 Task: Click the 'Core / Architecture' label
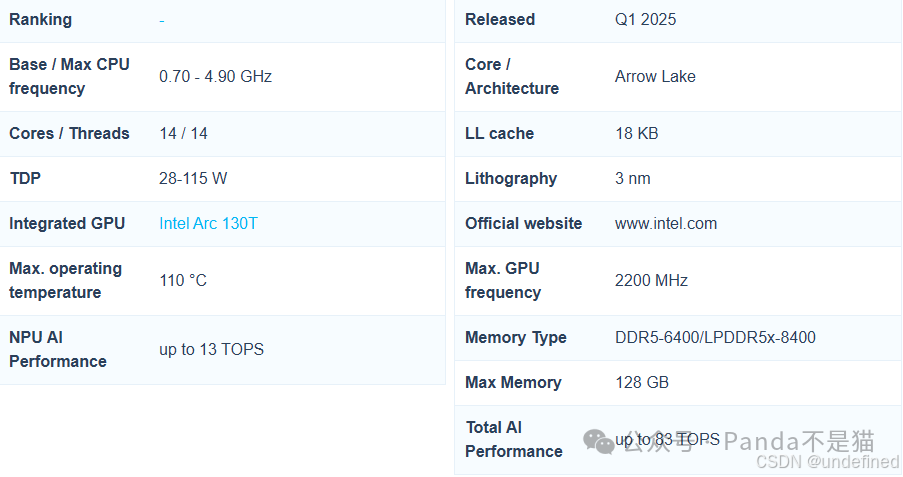point(512,77)
